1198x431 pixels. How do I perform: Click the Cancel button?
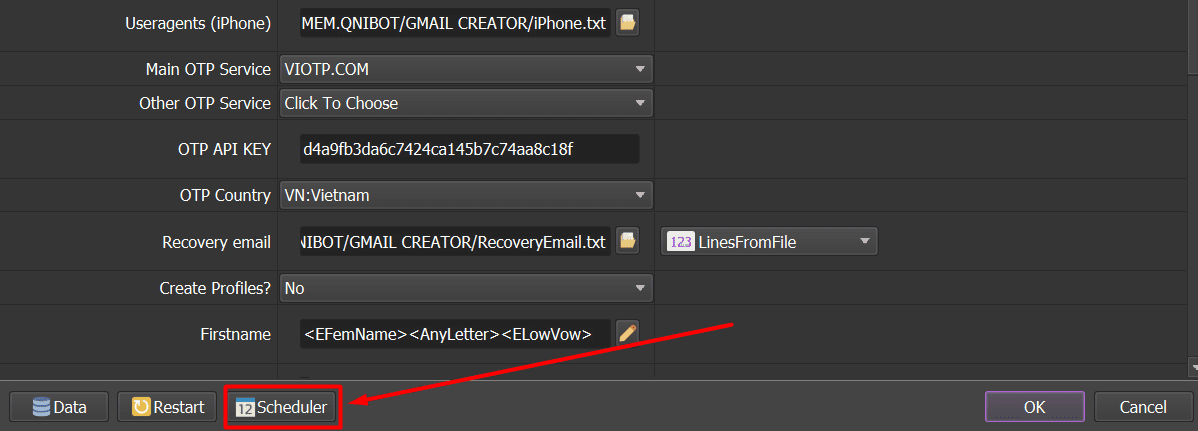[x=1143, y=407]
